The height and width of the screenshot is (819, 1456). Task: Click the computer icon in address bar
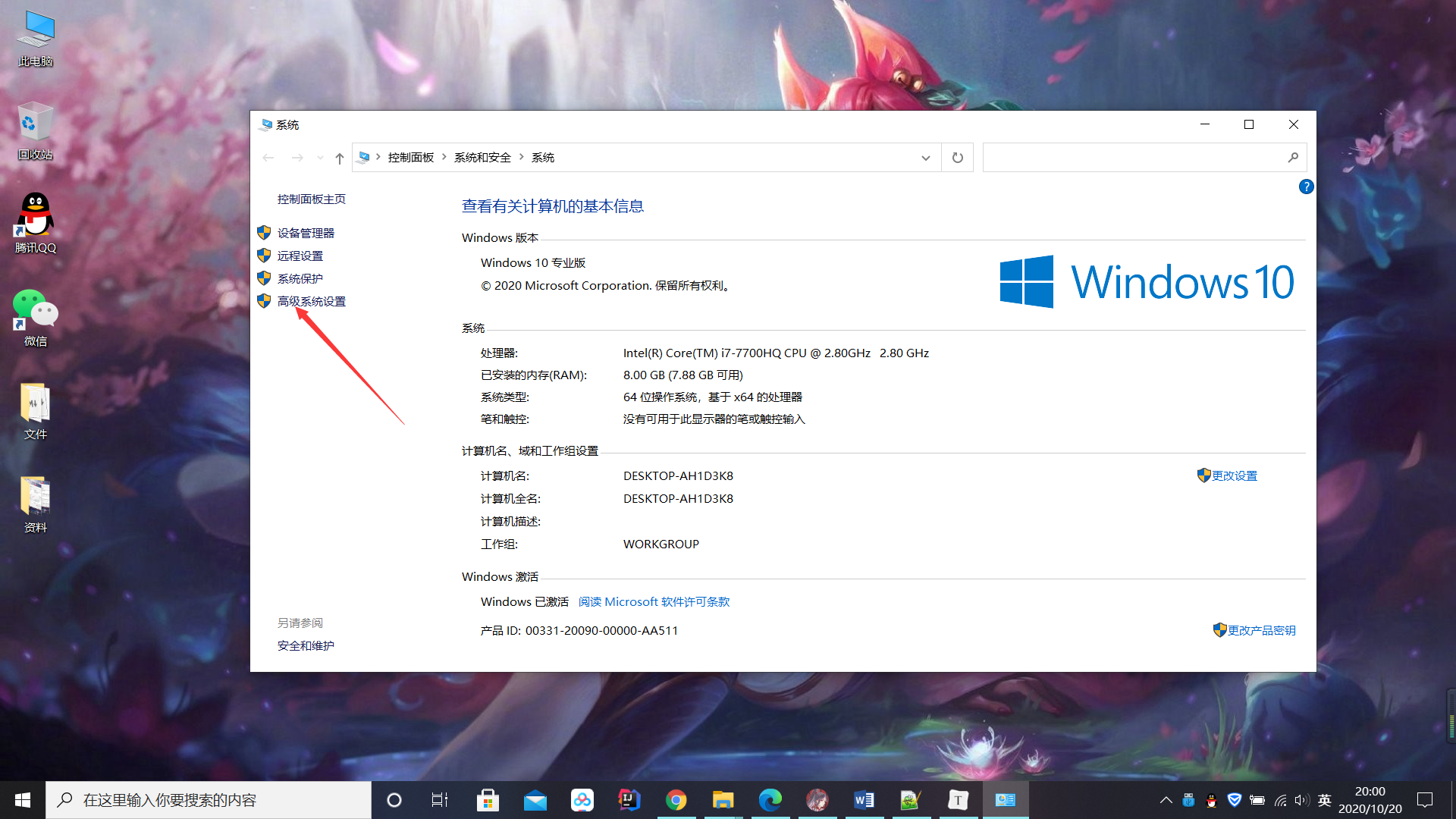point(364,157)
